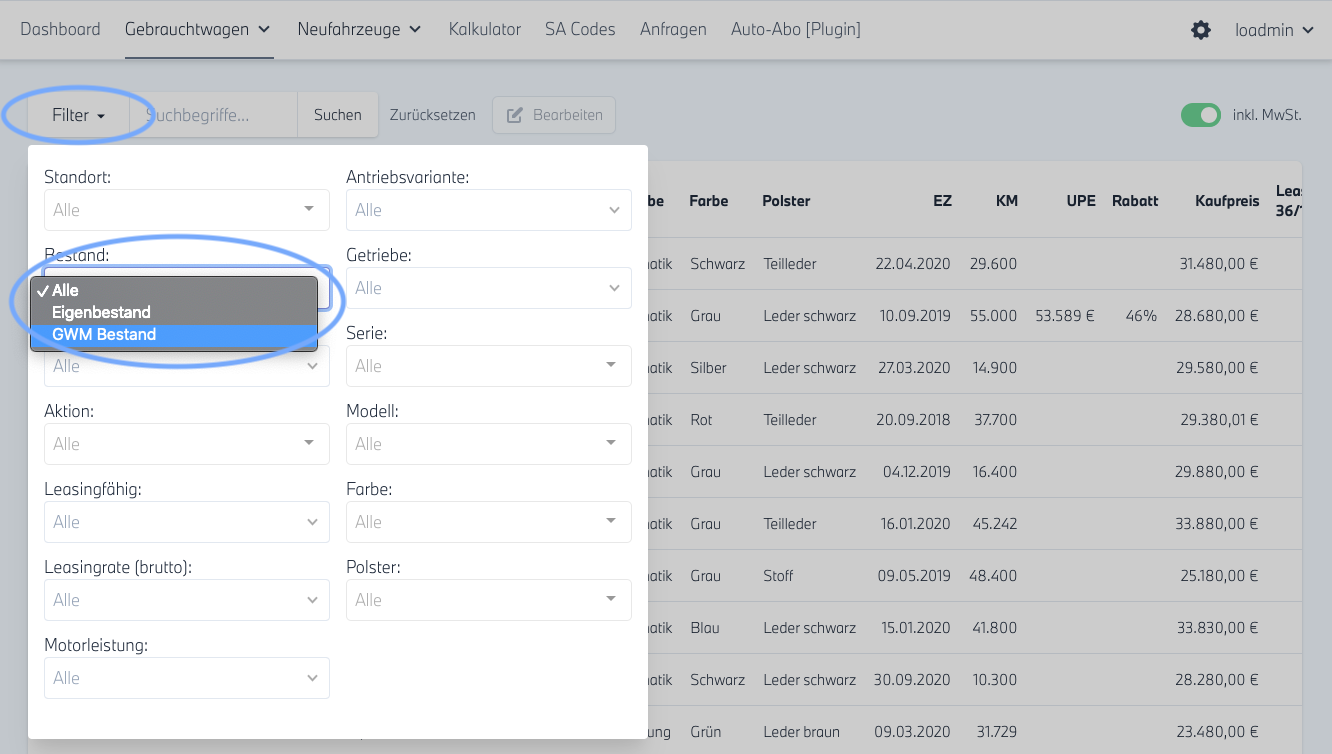This screenshot has height=754, width=1332.
Task: Open the Neufahrzeuge menu
Action: coord(359,30)
